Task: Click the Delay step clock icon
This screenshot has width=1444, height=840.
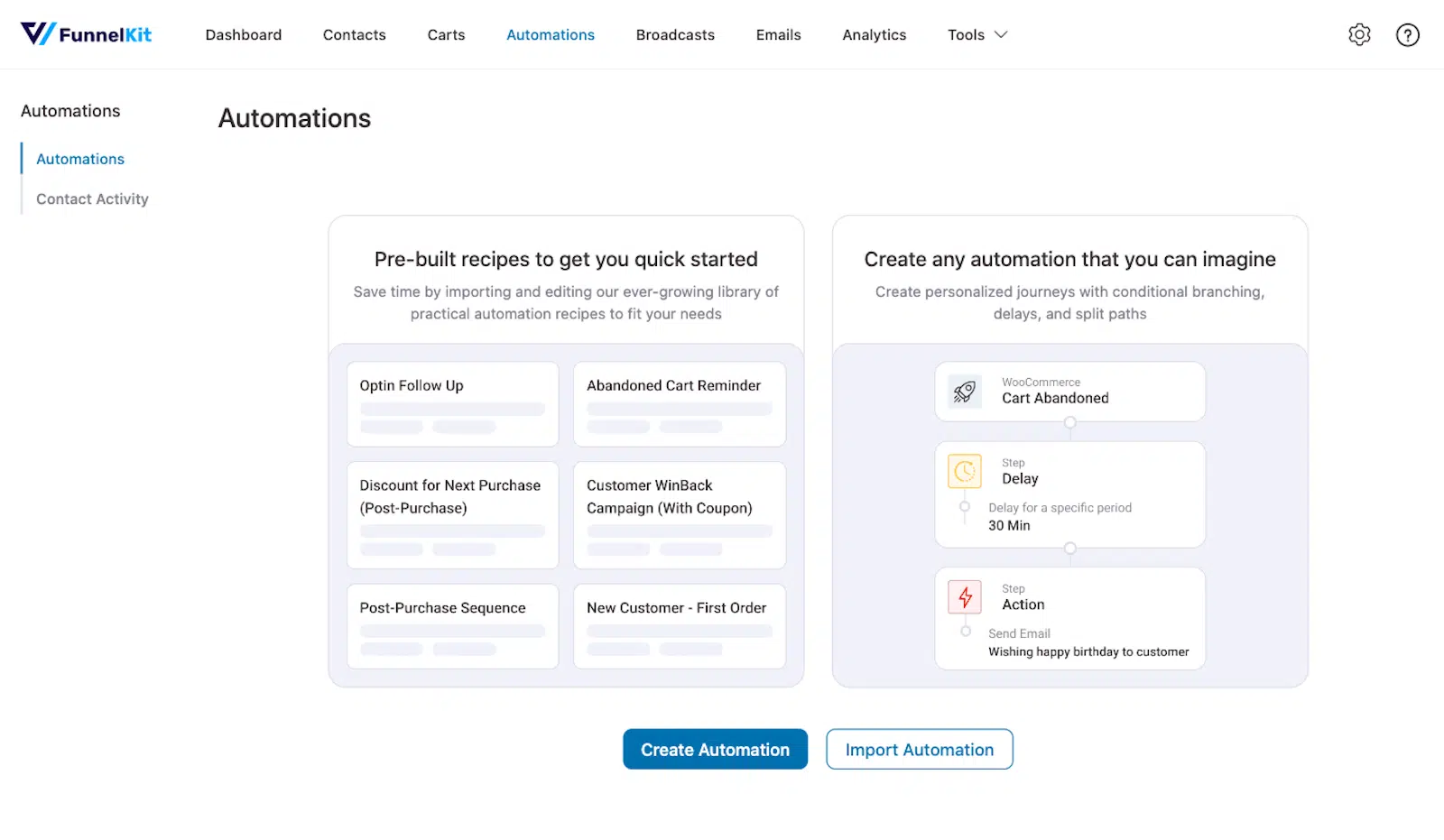Action: coord(965,471)
